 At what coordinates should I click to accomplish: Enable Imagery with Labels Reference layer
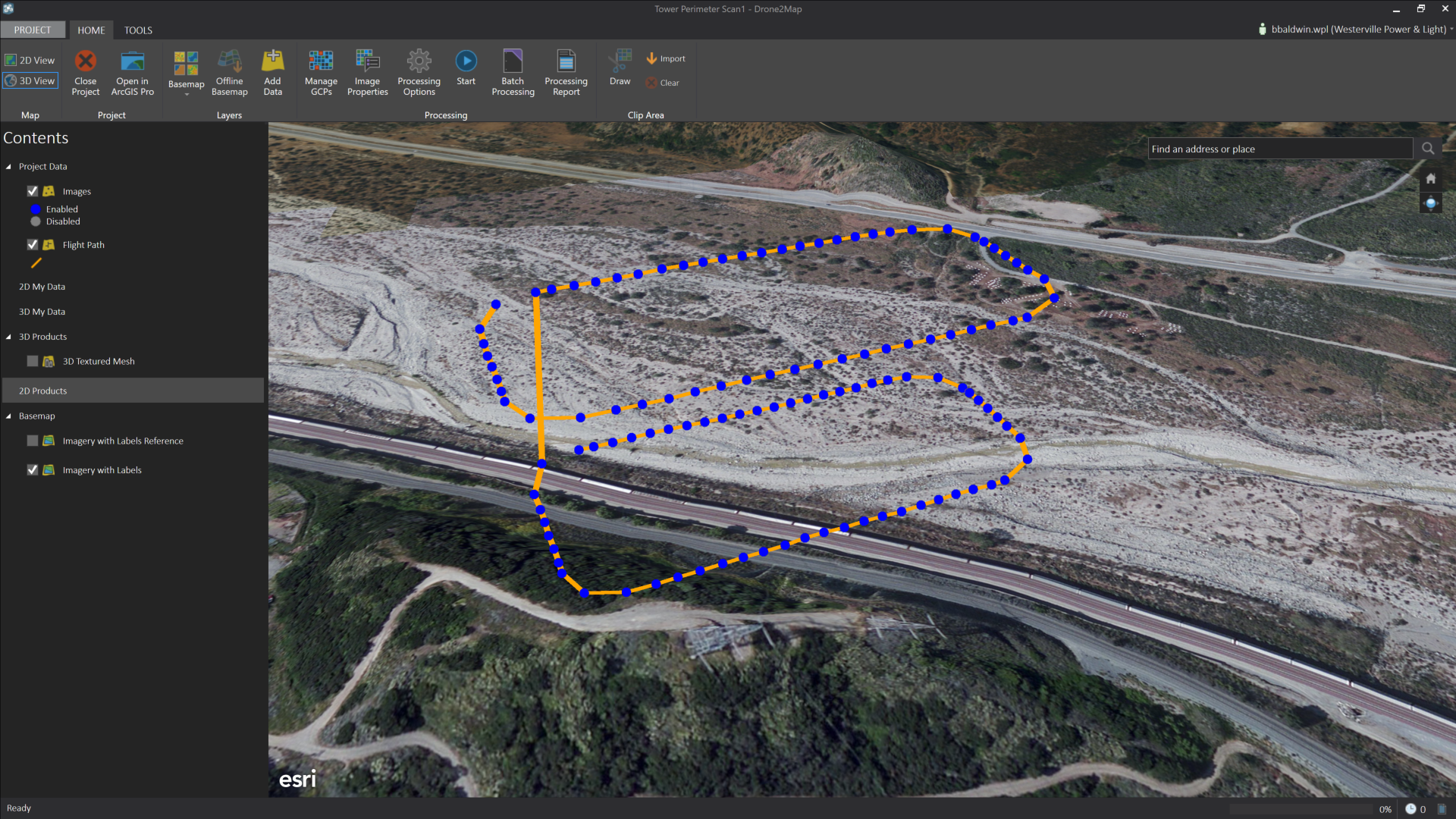(x=33, y=441)
